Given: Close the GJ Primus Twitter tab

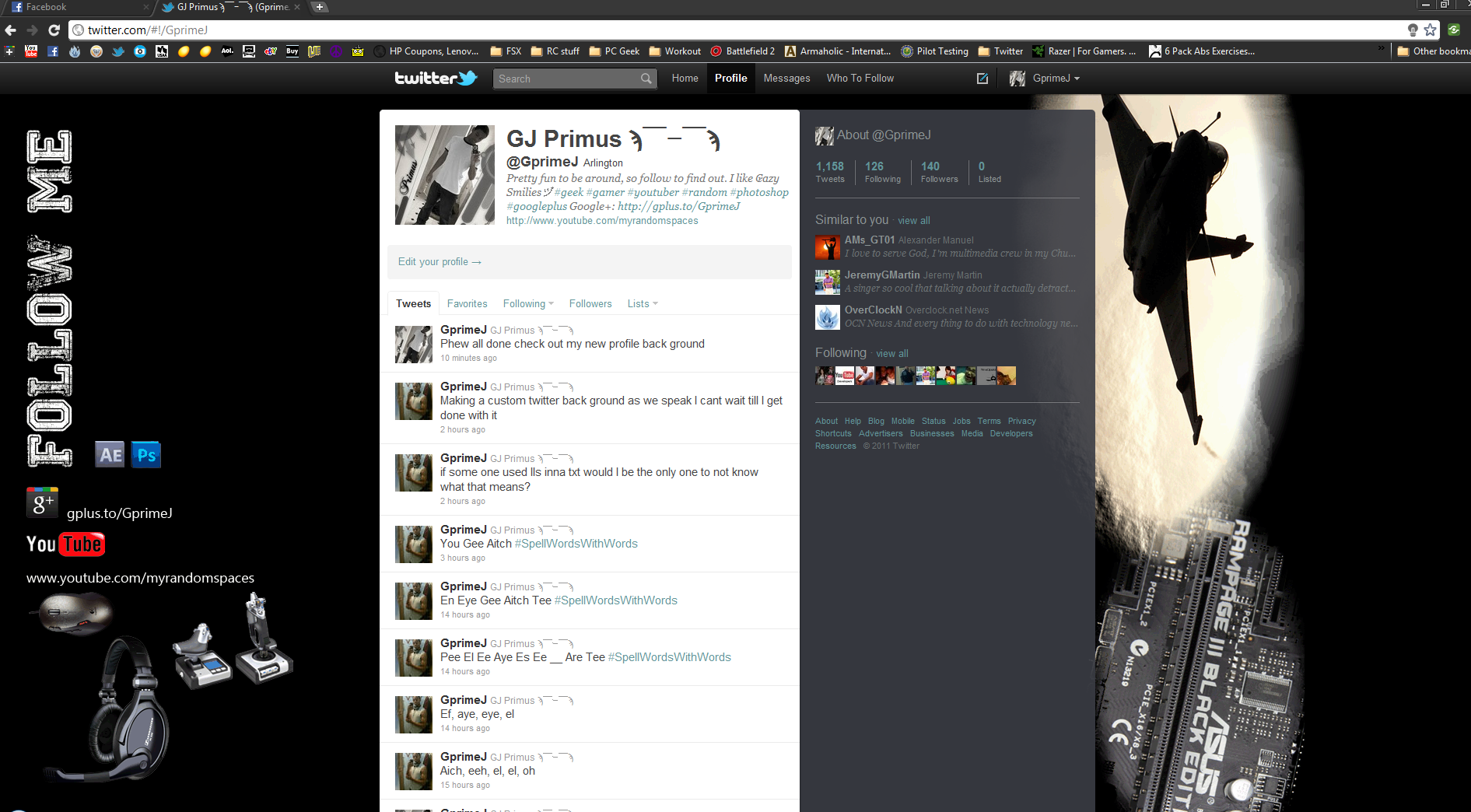Looking at the screenshot, I should 297,7.
